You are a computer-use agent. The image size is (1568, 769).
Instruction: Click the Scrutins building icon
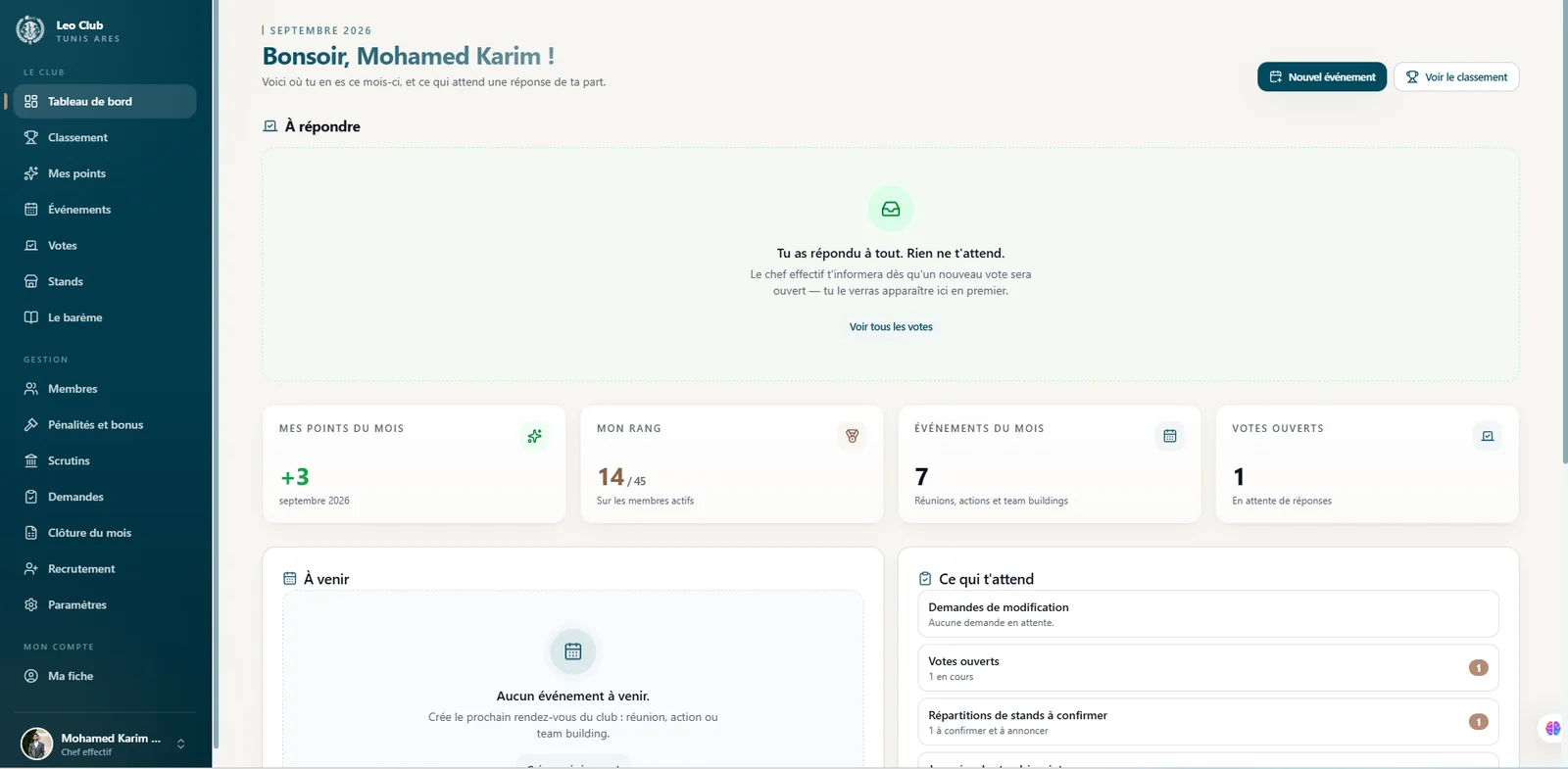click(x=31, y=461)
